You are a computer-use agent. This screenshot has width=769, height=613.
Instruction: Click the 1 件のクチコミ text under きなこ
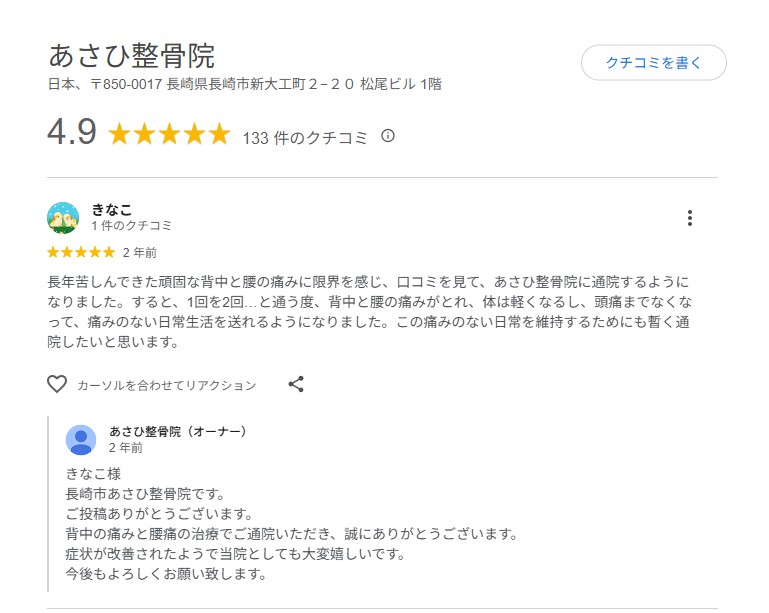[131, 226]
